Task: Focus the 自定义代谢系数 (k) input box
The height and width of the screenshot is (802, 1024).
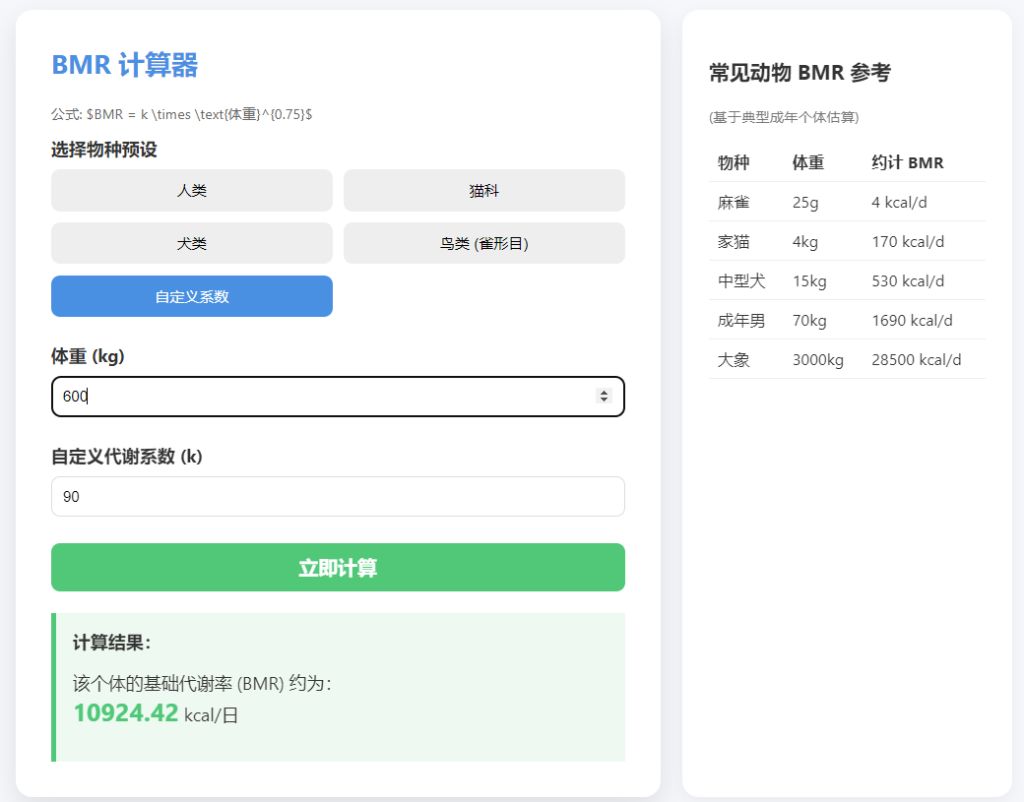Action: point(337,496)
